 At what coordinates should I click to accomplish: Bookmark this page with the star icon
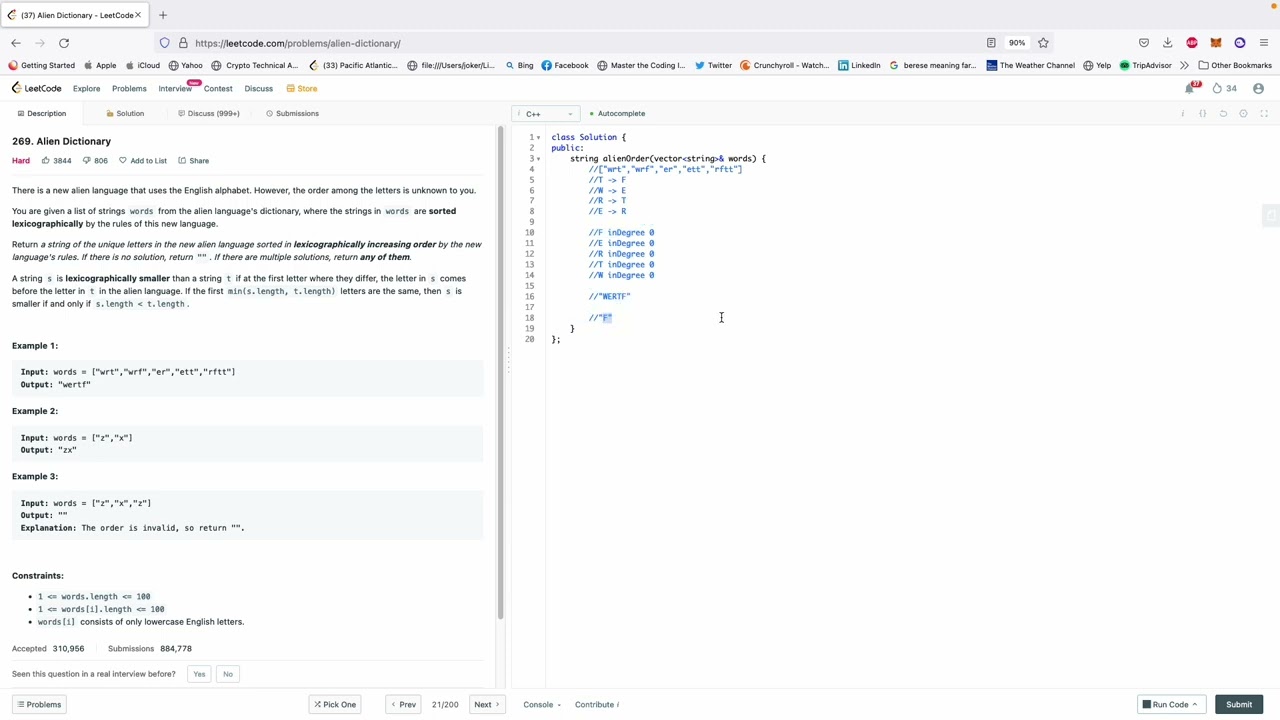1043,43
